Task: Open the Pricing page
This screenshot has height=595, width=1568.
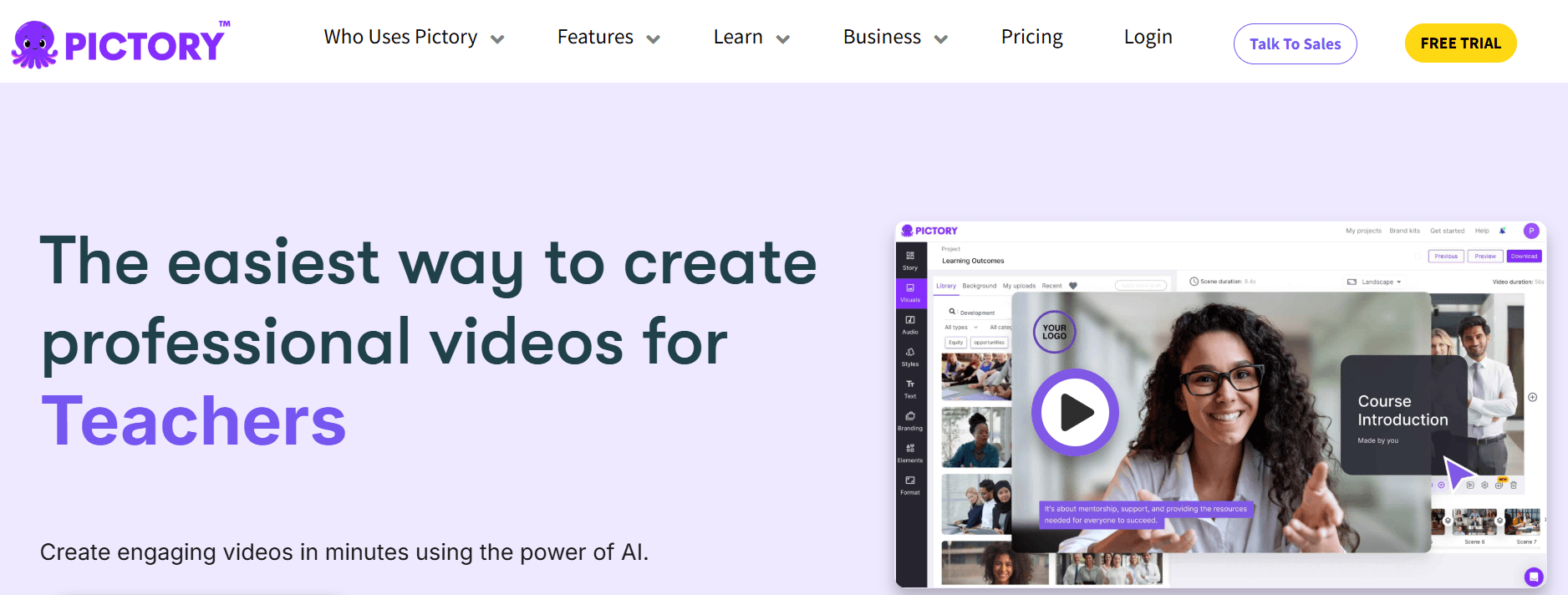Action: (x=1031, y=38)
